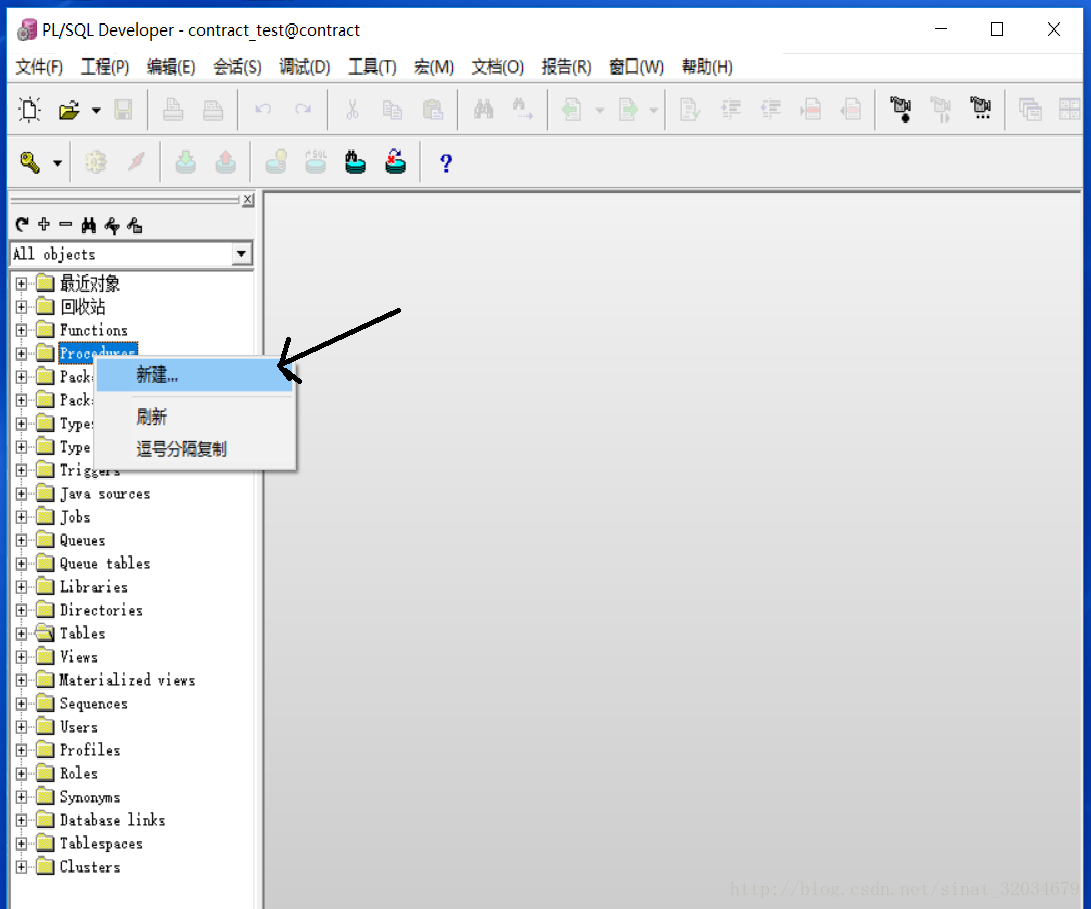
Task: Open the 编辑(E) menu
Action: [171, 67]
